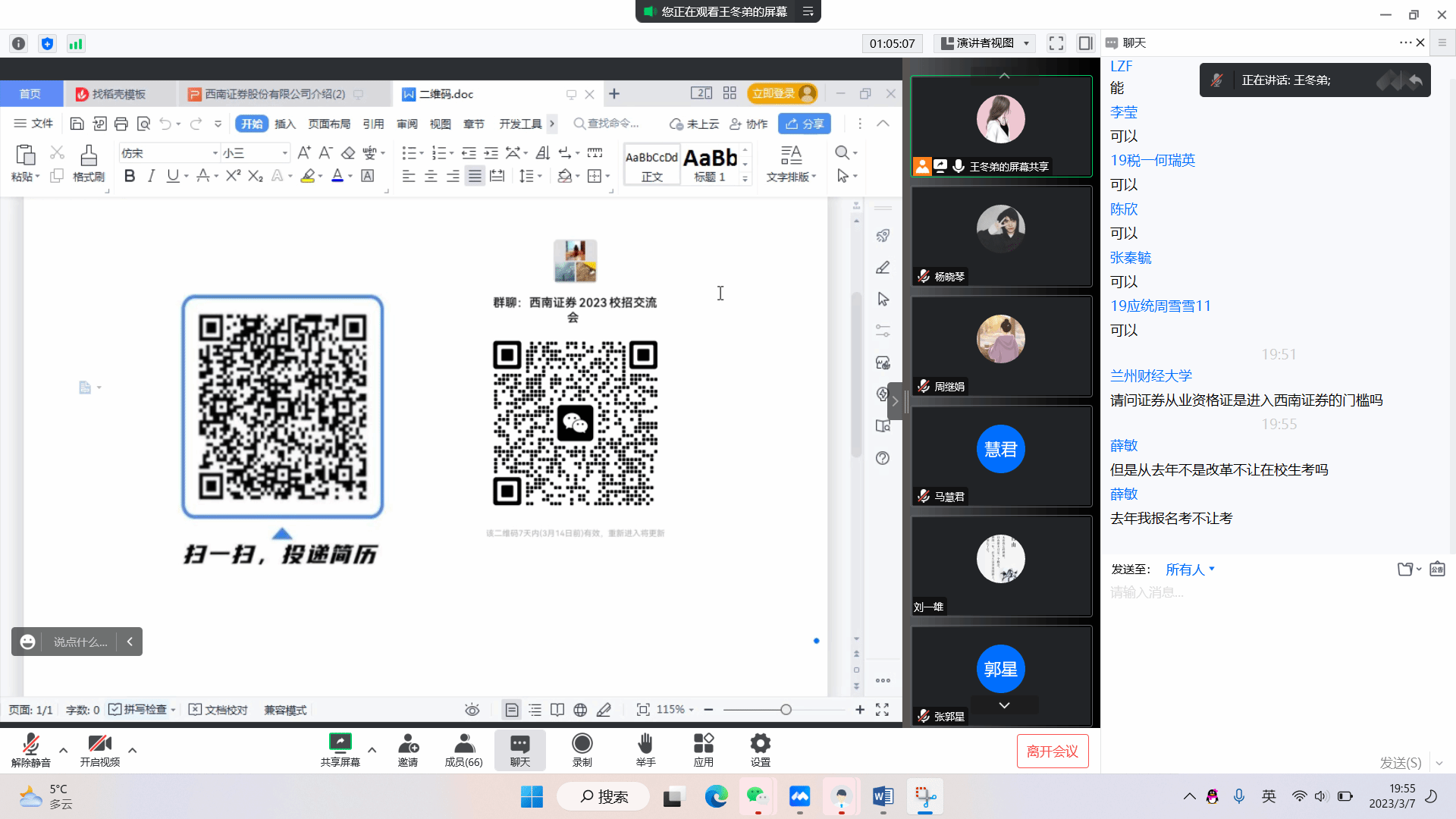The height and width of the screenshot is (819, 1456).
Task: Open the 文件 menu in WPS
Action: coord(33,124)
